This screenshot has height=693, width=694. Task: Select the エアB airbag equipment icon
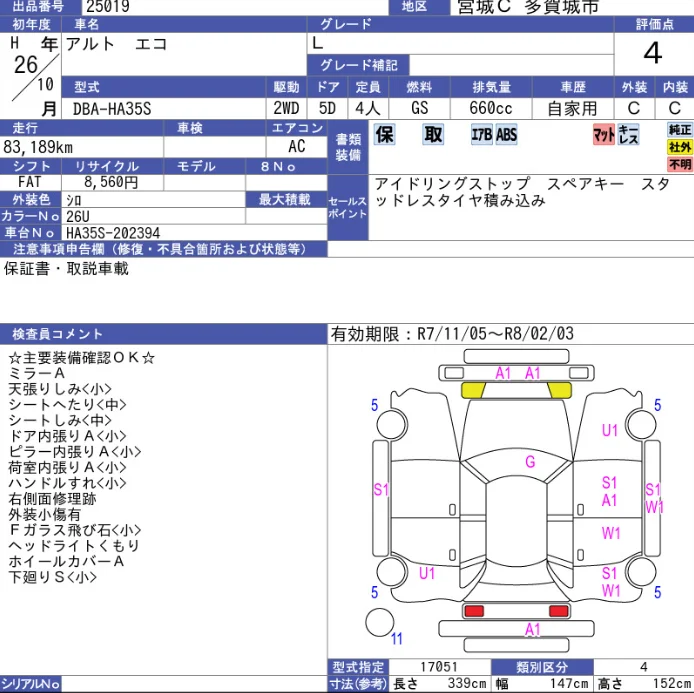[x=482, y=134]
